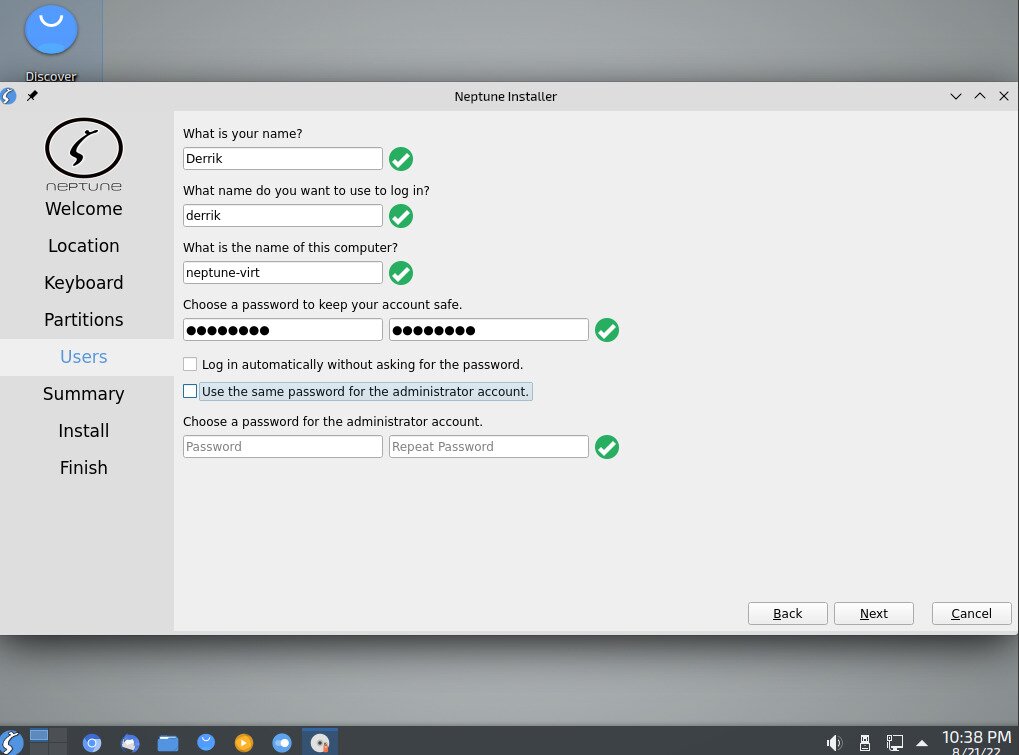Open the file manager from taskbar

(x=168, y=742)
